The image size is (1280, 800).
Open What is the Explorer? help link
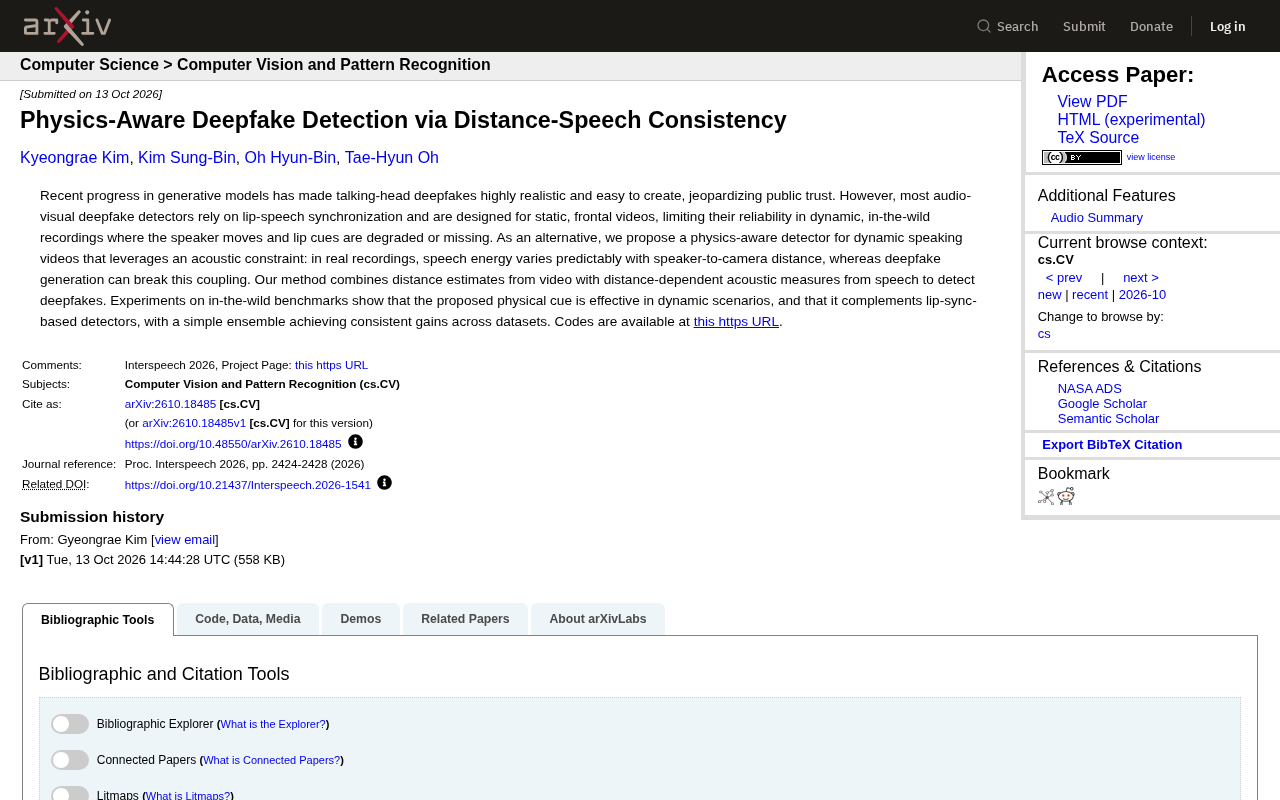tap(273, 724)
